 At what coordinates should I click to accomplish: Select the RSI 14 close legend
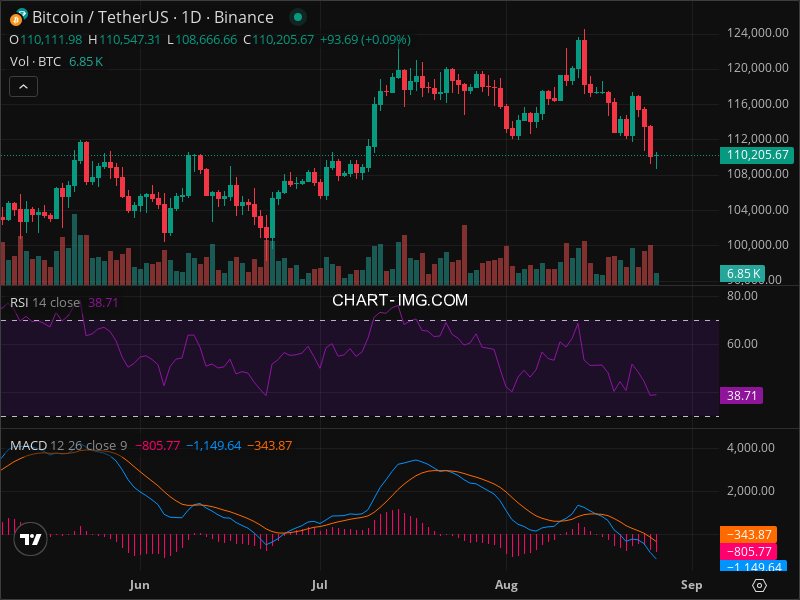click(45, 302)
